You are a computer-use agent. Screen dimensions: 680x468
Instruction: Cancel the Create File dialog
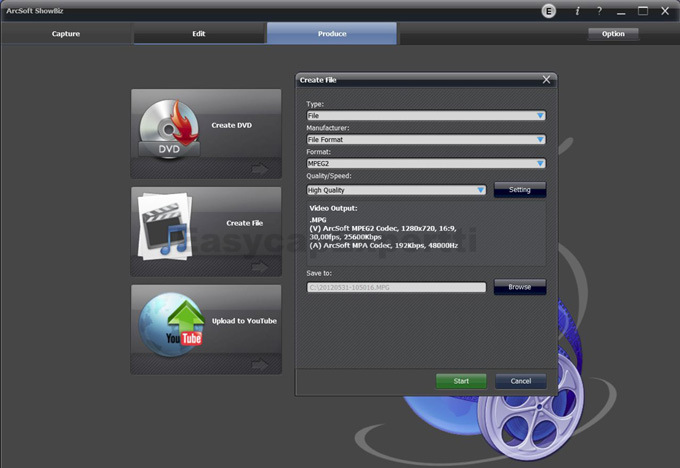(x=520, y=381)
